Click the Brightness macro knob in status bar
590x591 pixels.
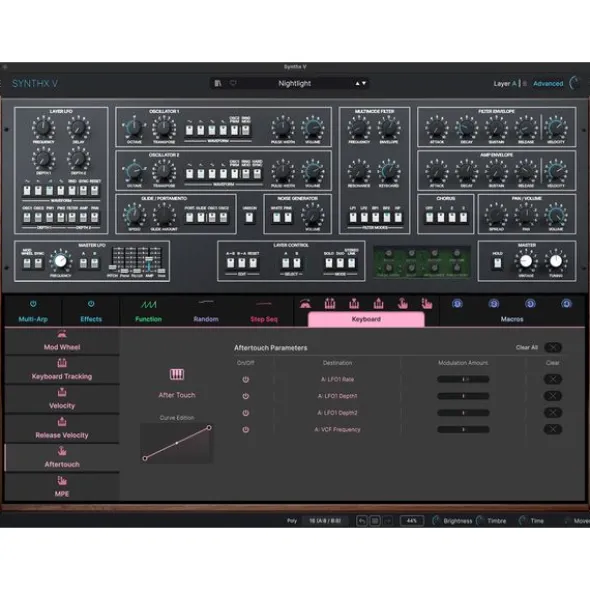(436, 521)
